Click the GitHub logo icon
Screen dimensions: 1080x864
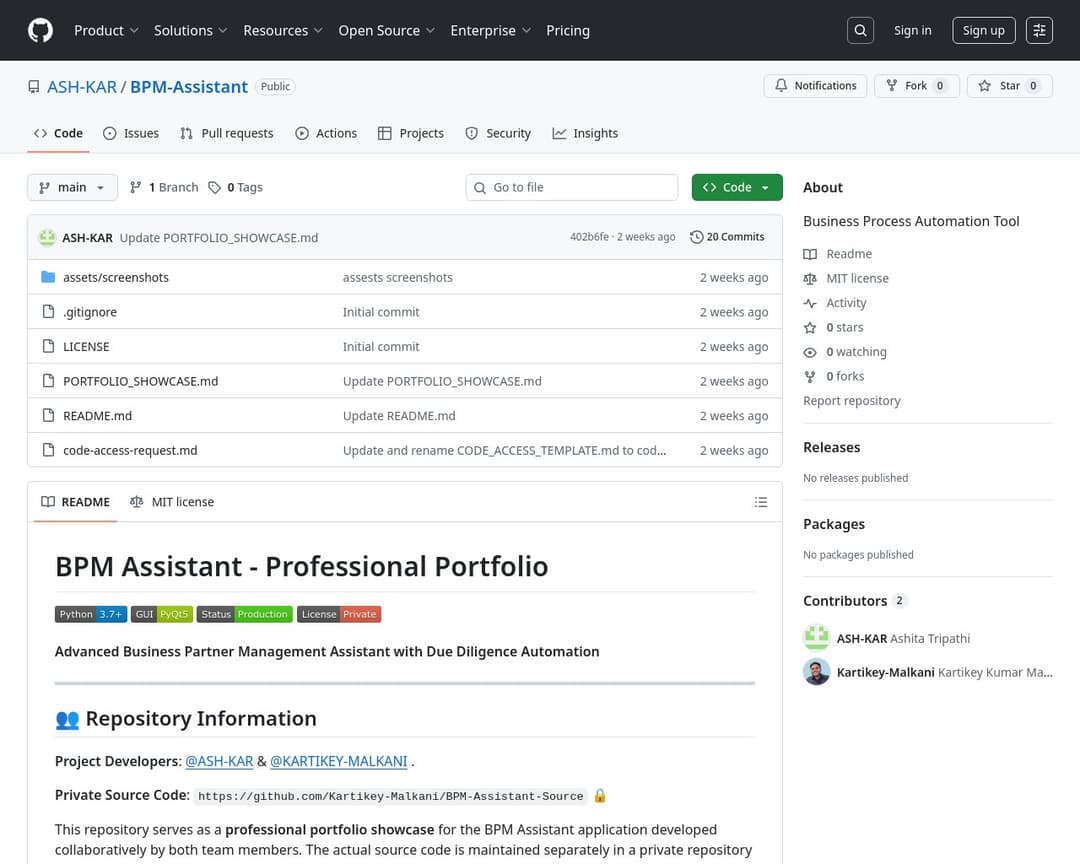coord(40,30)
